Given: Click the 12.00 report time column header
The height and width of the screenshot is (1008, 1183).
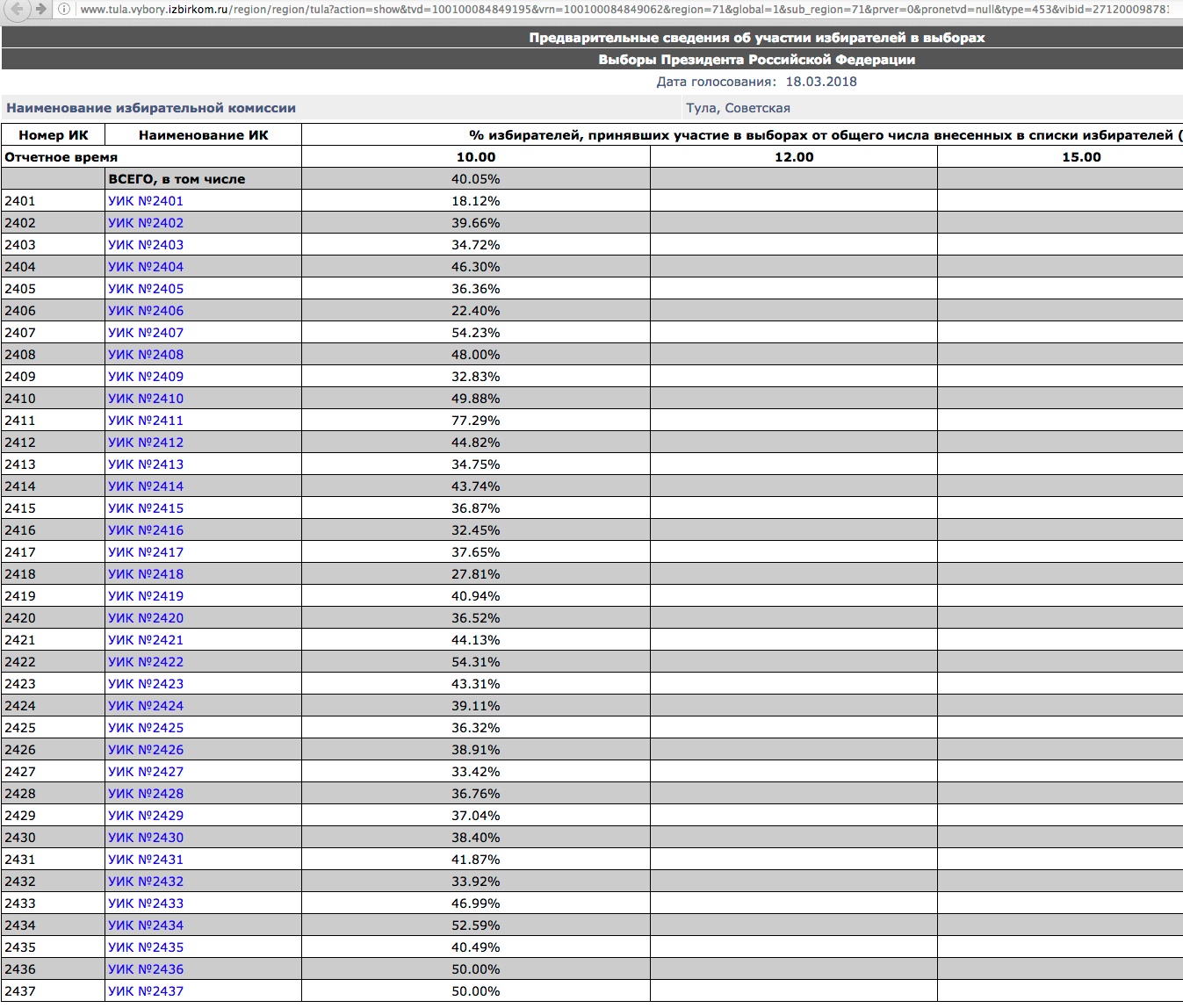Looking at the screenshot, I should 794,157.
